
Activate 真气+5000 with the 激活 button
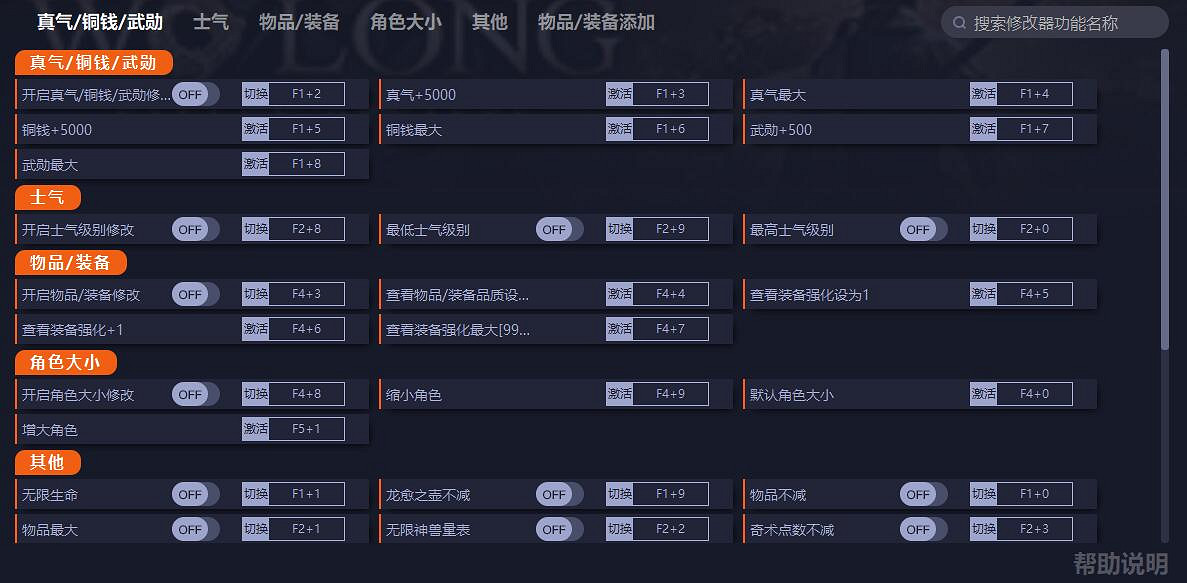pos(619,93)
